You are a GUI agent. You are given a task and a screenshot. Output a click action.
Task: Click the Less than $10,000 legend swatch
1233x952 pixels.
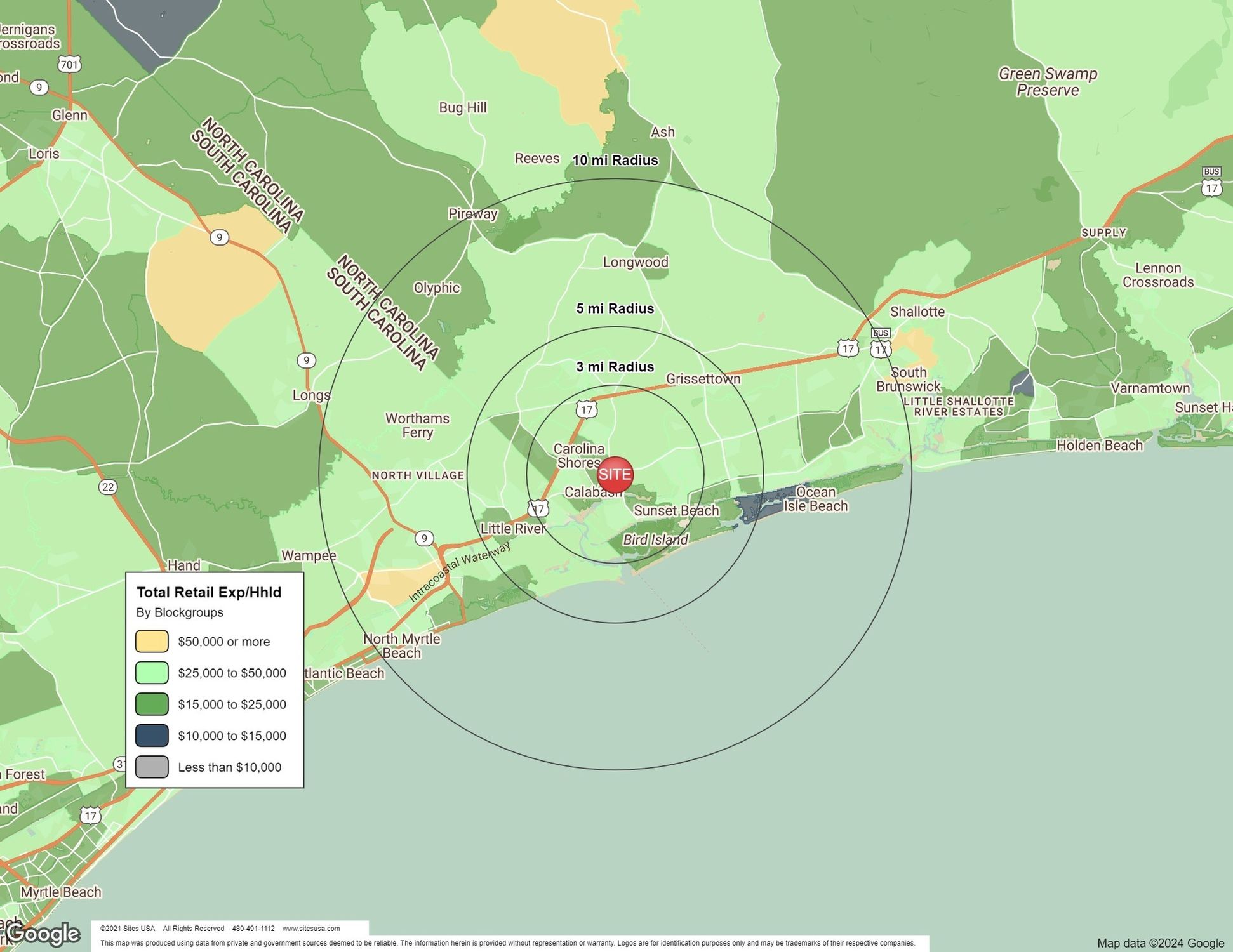152,767
